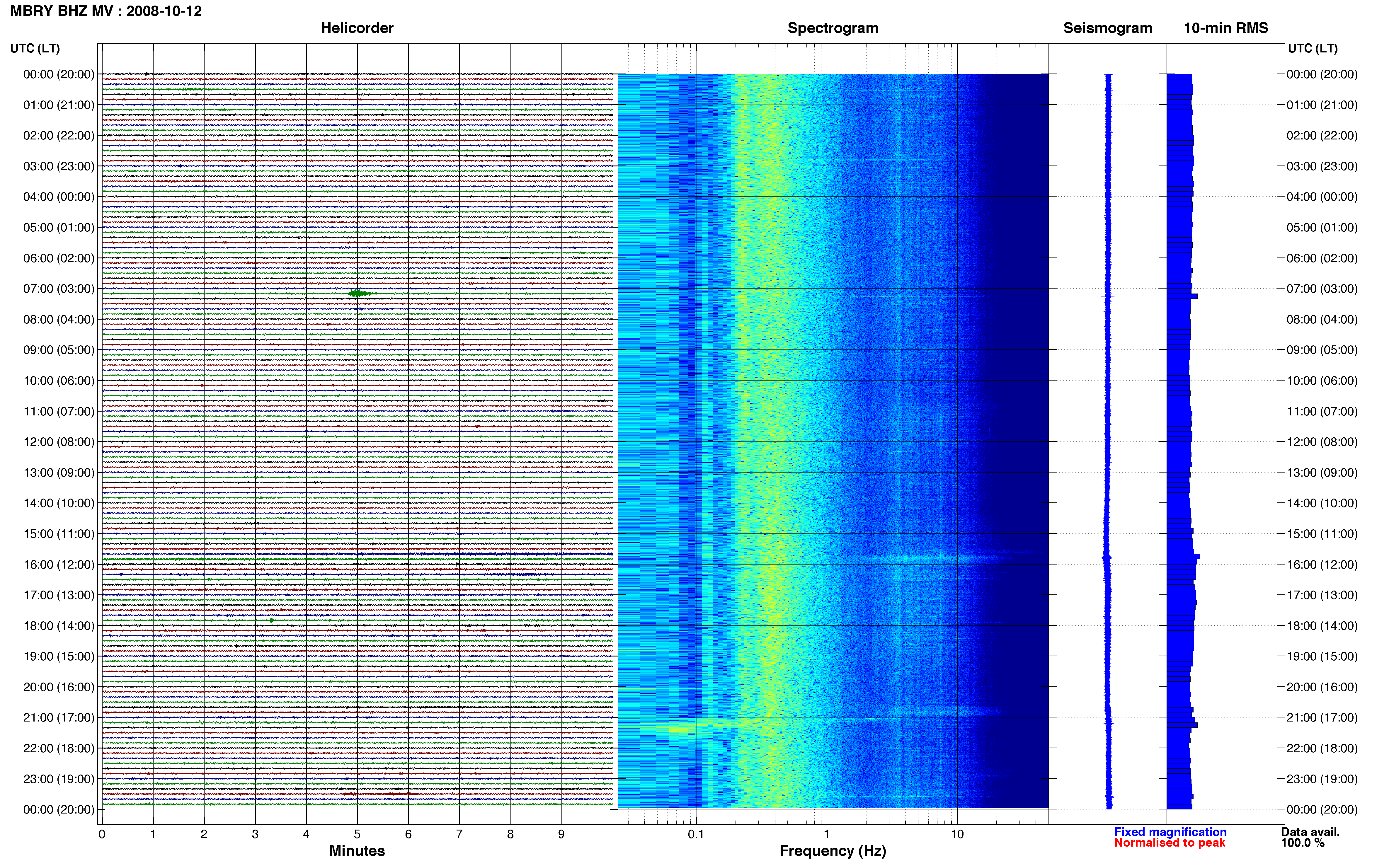Click the seismogram spike near 07:00
The width and height of the screenshot is (1389, 868).
tap(1108, 296)
